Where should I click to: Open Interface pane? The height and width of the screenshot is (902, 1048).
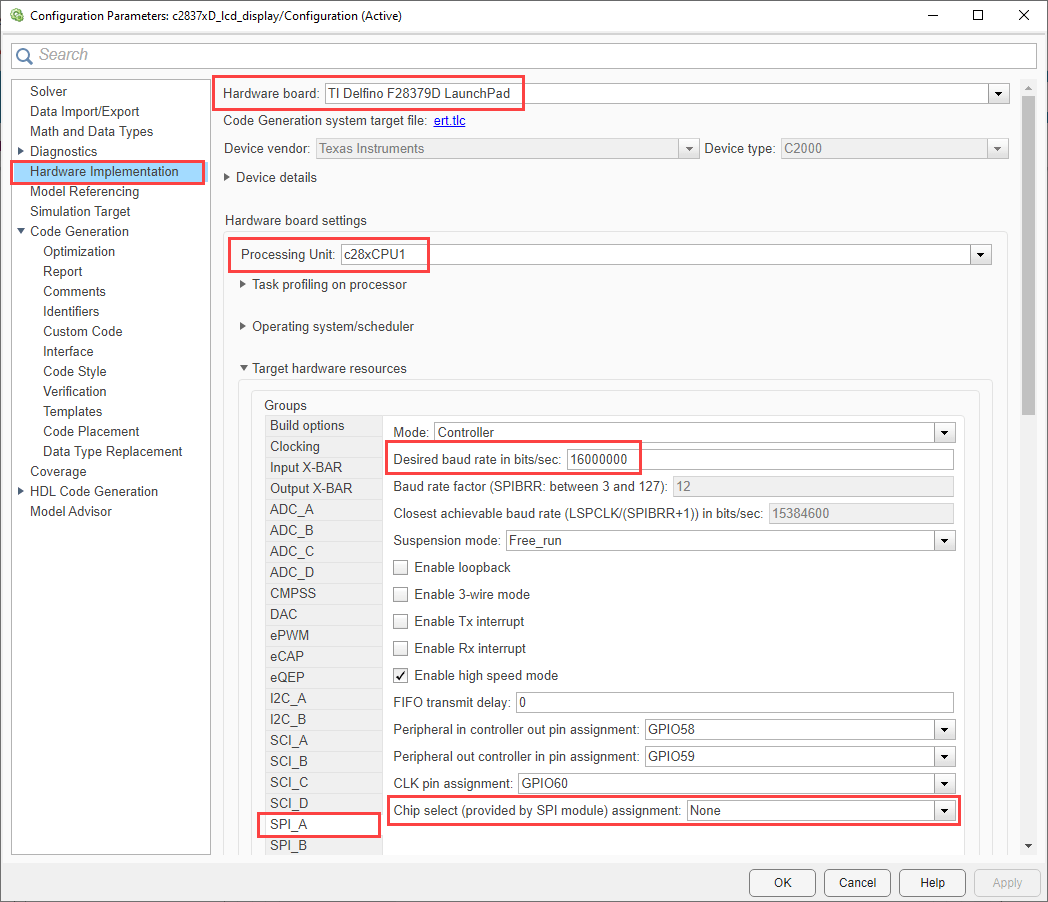(x=68, y=351)
